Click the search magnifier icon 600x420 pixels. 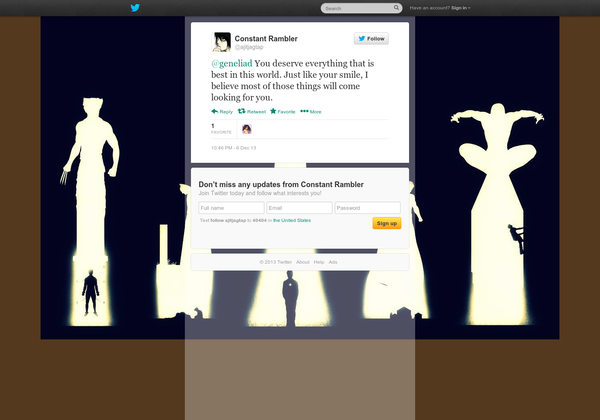click(396, 8)
